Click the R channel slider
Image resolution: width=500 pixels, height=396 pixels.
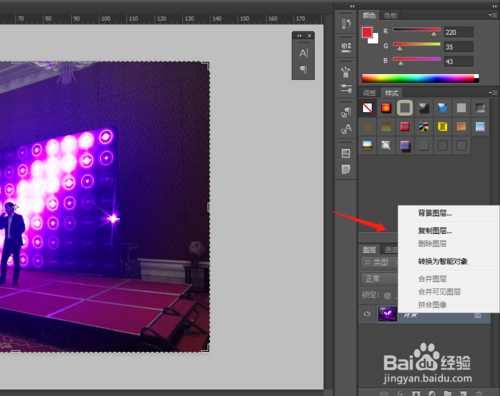[x=417, y=30]
